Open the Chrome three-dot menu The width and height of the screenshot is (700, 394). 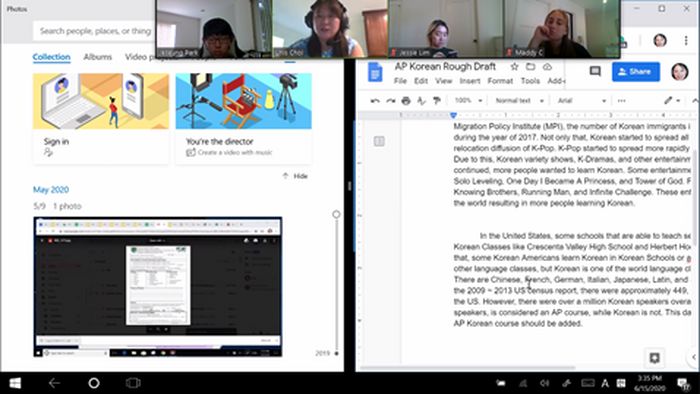[686, 41]
